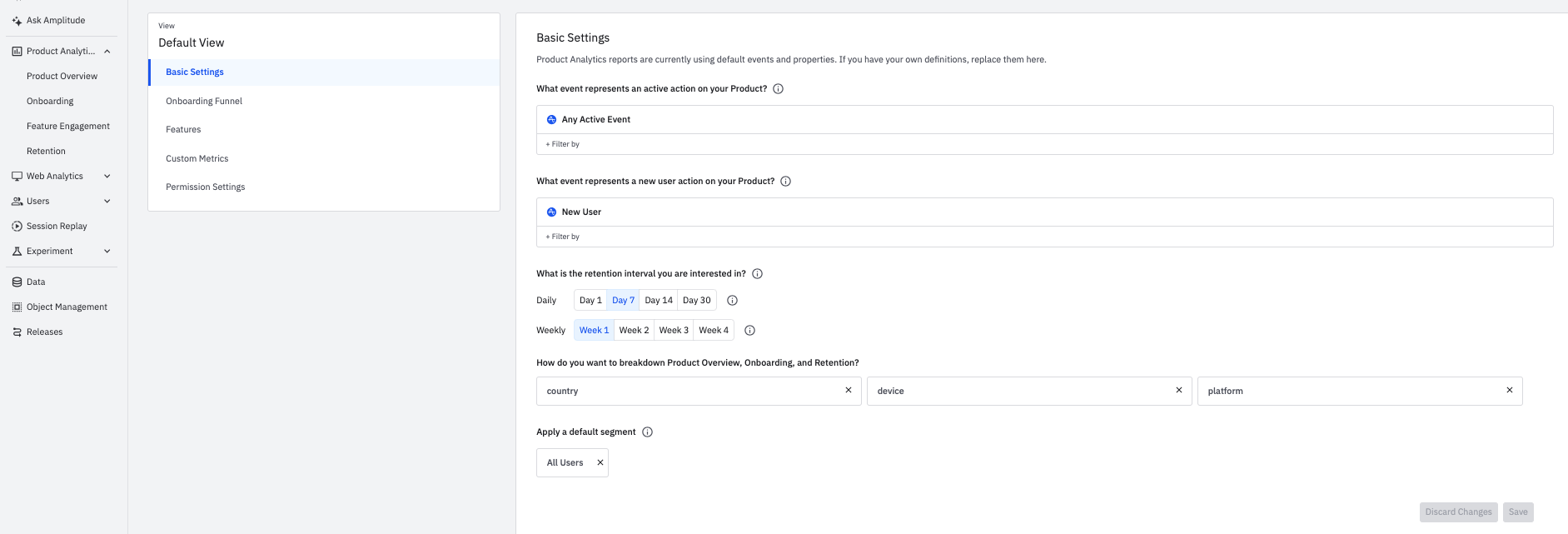The image size is (1568, 534).
Task: Expand the Web Analytics section
Action: pos(107,176)
